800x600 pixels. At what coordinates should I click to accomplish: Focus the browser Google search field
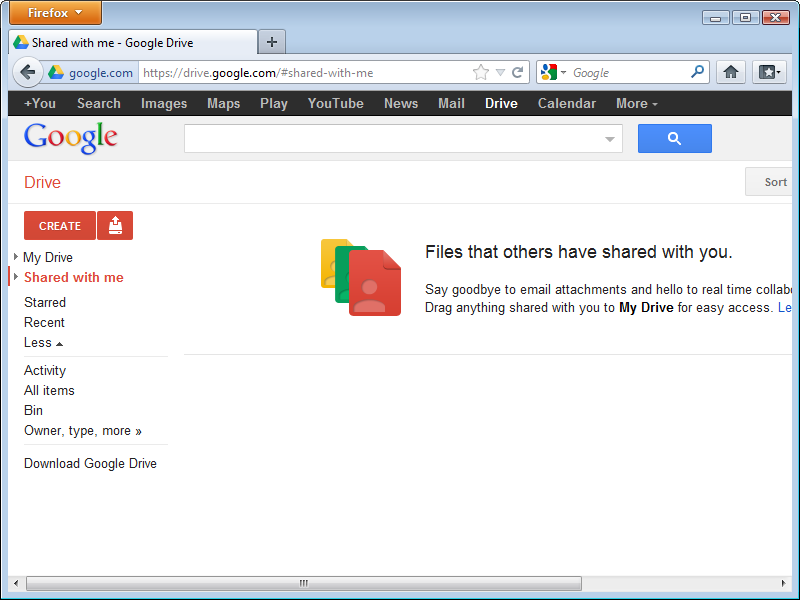[x=630, y=72]
